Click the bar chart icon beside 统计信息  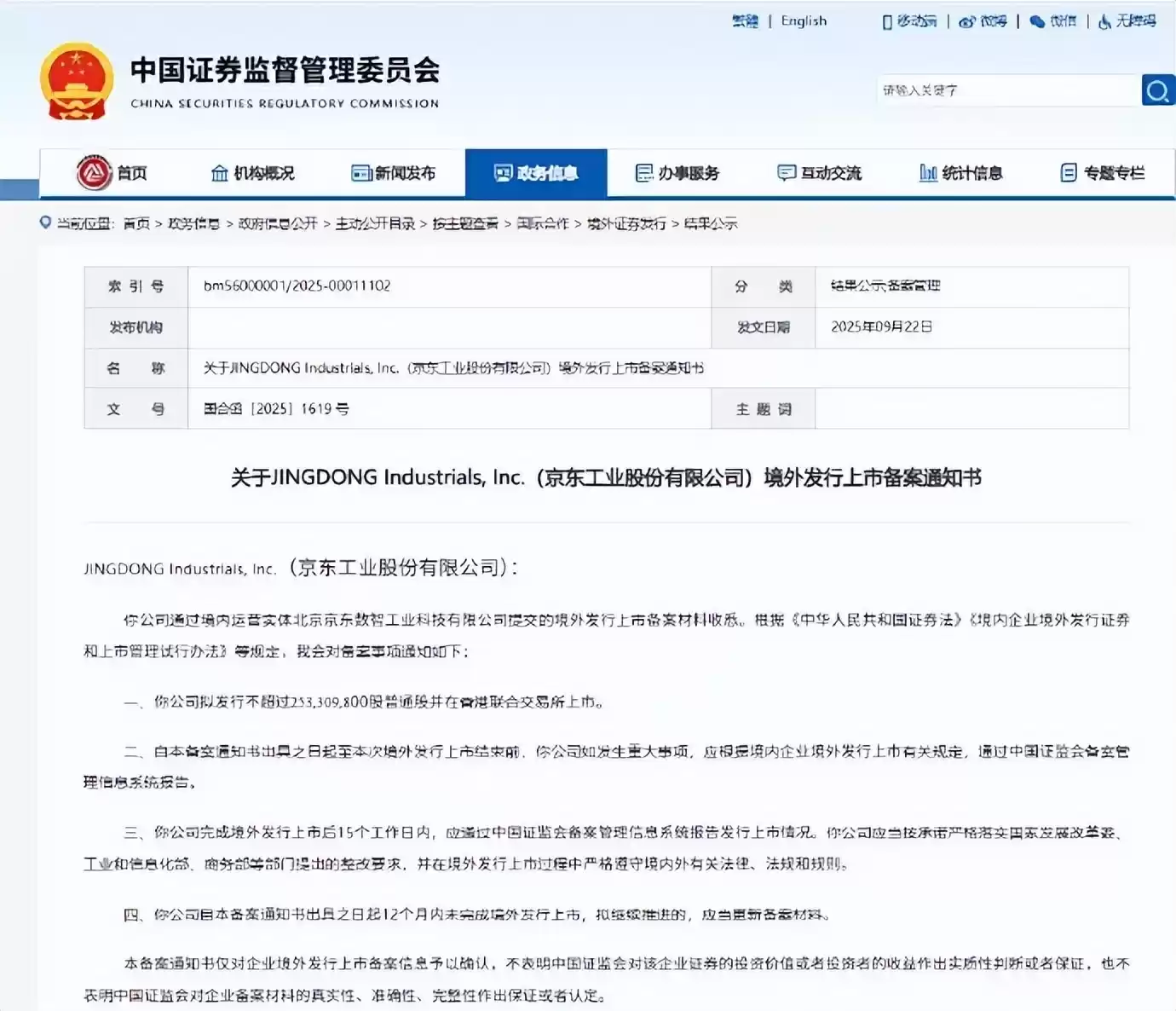927,172
